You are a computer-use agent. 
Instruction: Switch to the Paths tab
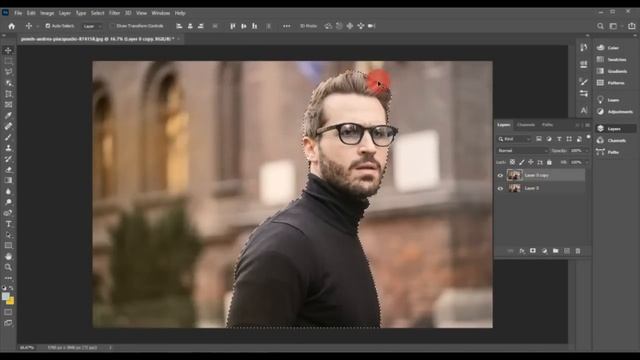point(547,125)
